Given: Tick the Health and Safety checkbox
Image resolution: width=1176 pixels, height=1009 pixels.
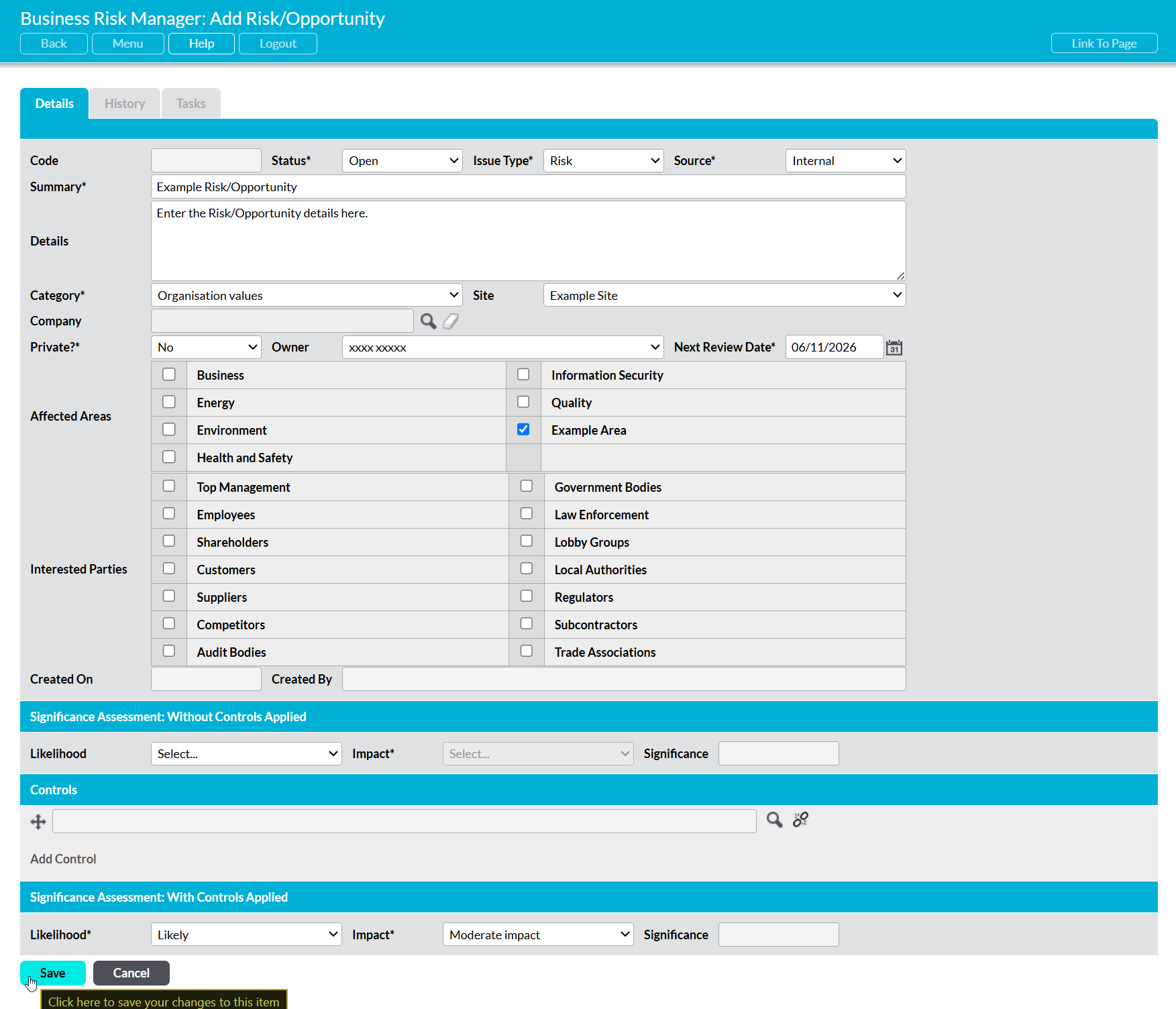Looking at the screenshot, I should click(169, 457).
